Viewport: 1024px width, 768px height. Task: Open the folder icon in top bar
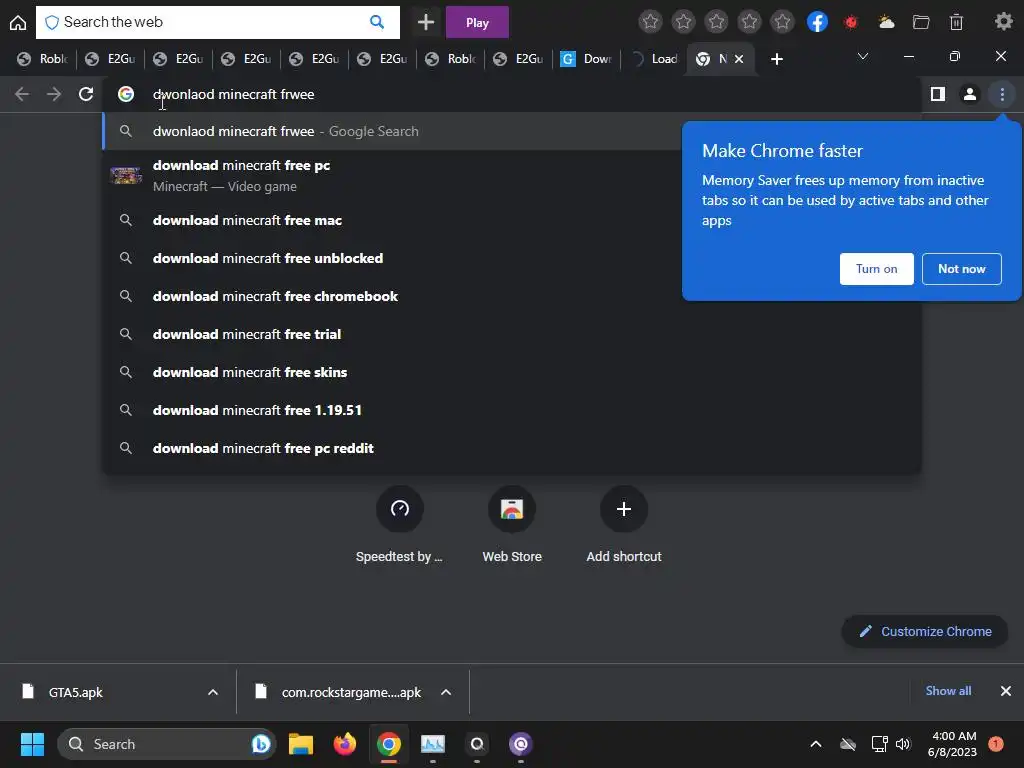(x=921, y=22)
